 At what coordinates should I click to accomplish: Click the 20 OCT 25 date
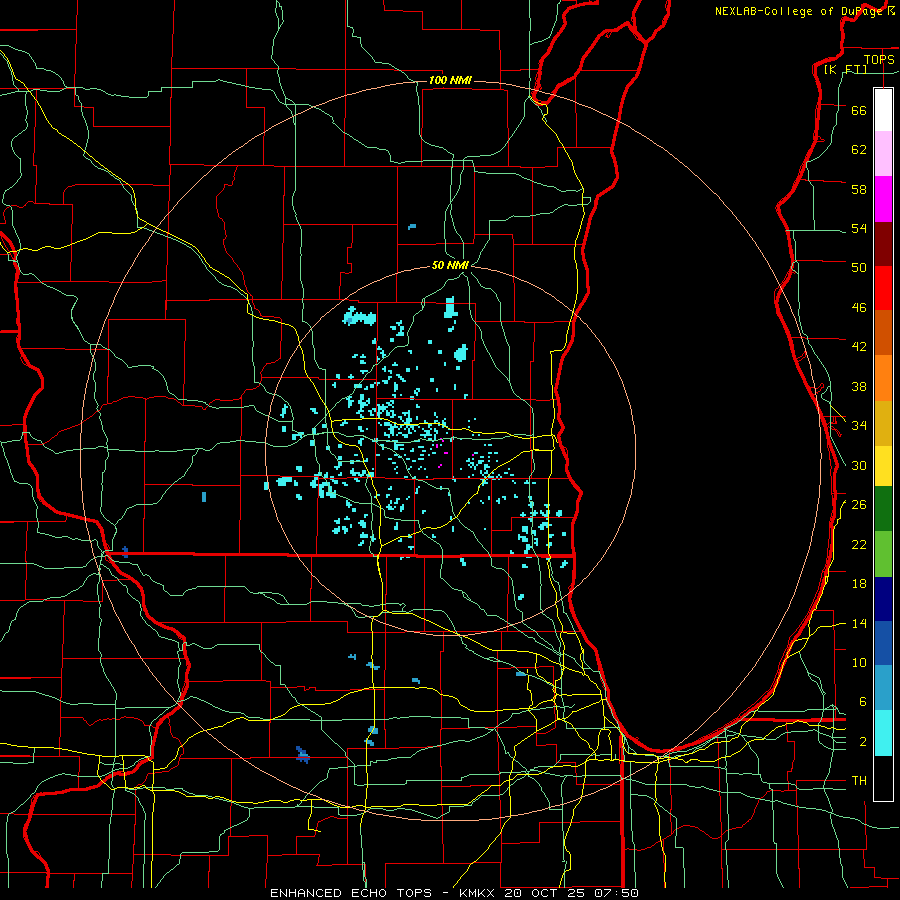pos(546,893)
